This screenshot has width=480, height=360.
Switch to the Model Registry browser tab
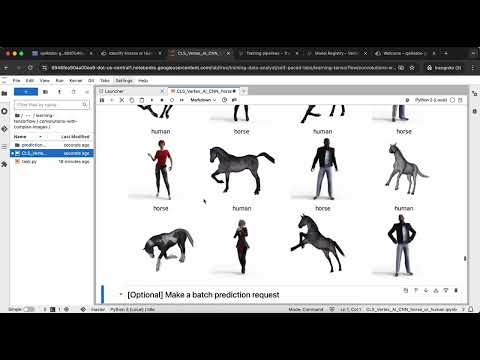[x=336, y=53]
